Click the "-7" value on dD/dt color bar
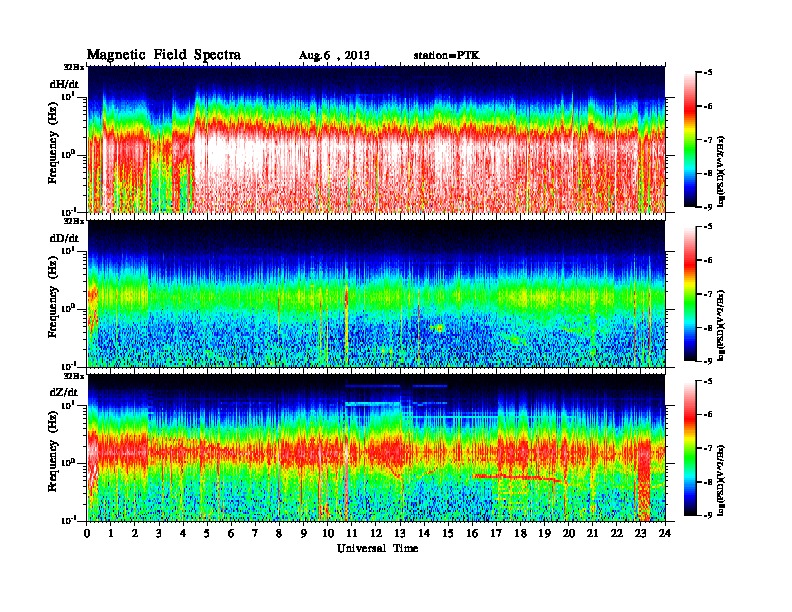Screen dimensions: 792x612 (708, 294)
